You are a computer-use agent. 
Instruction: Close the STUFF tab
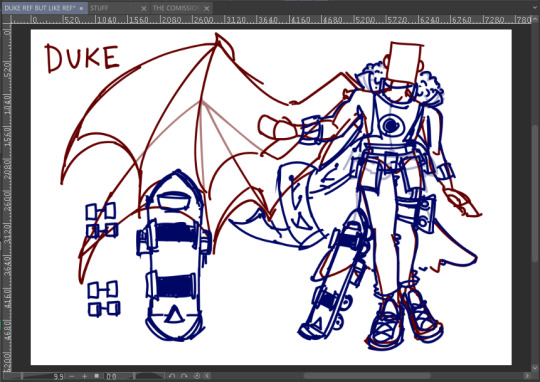(144, 8)
